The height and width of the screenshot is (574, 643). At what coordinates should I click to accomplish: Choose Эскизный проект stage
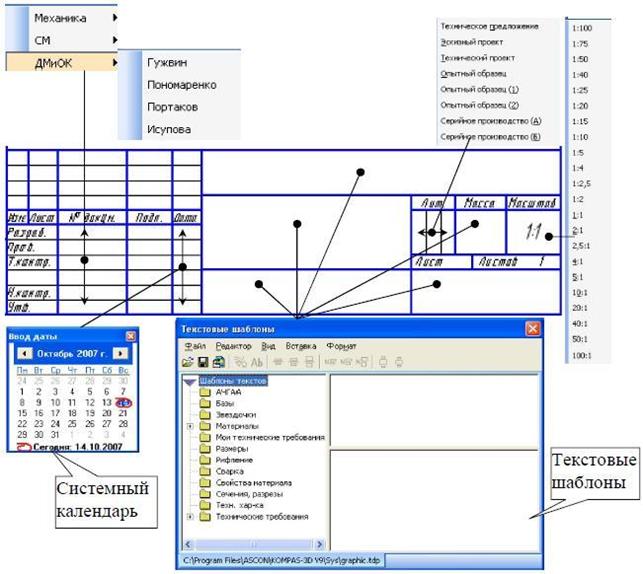coord(472,42)
